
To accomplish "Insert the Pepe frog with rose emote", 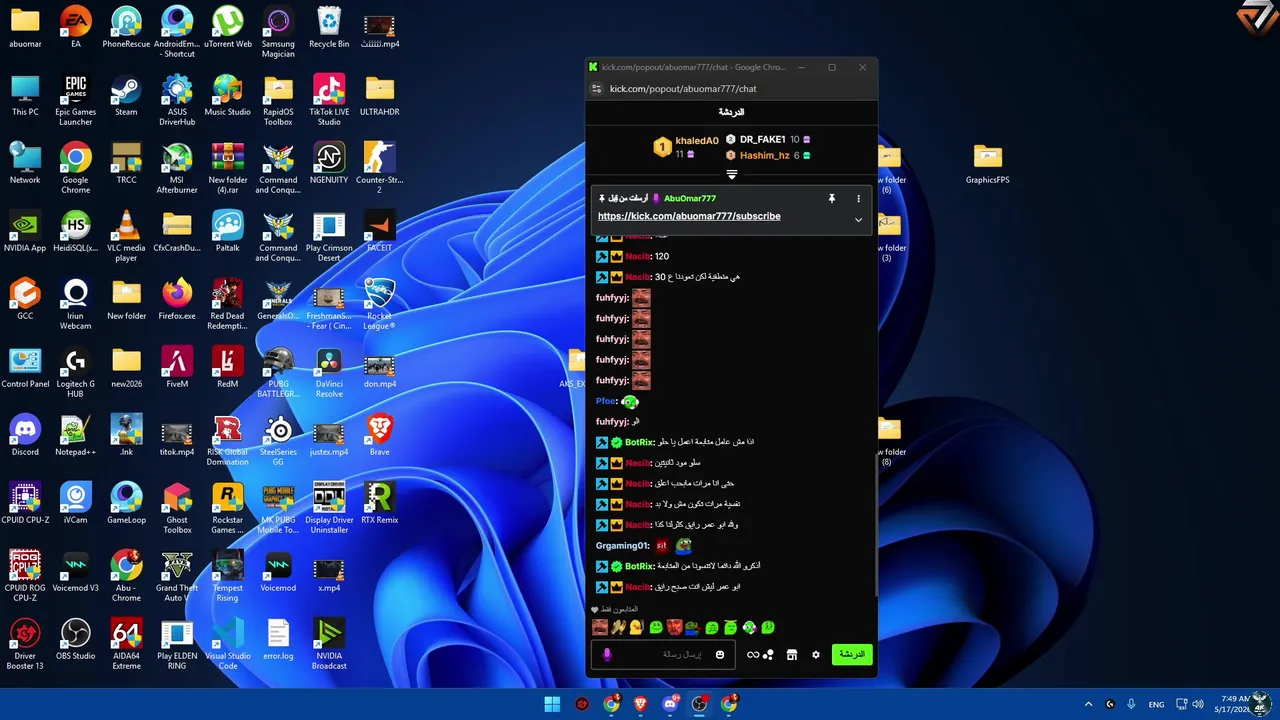I will pyautogui.click(x=692, y=628).
